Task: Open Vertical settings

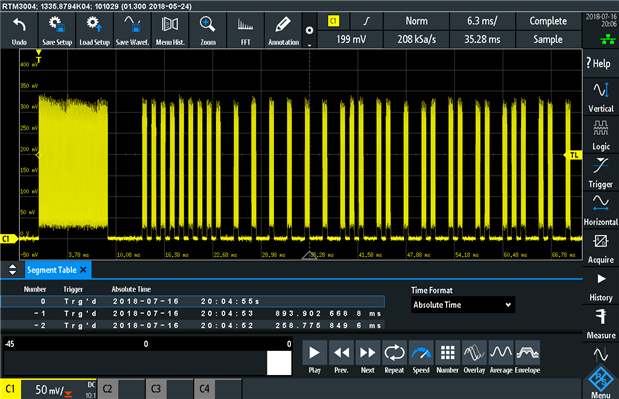Action: point(601,97)
